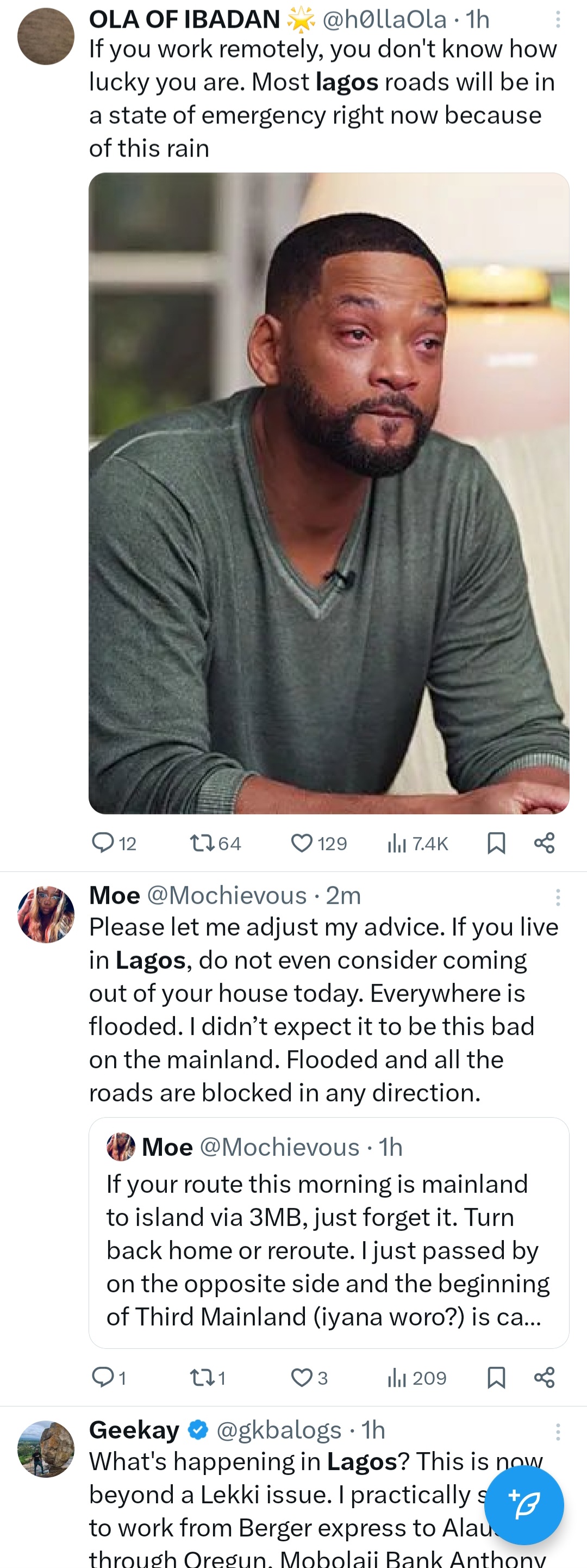Open more options on Moe's tweet
Image resolution: width=587 pixels, height=1568 pixels.
click(557, 897)
